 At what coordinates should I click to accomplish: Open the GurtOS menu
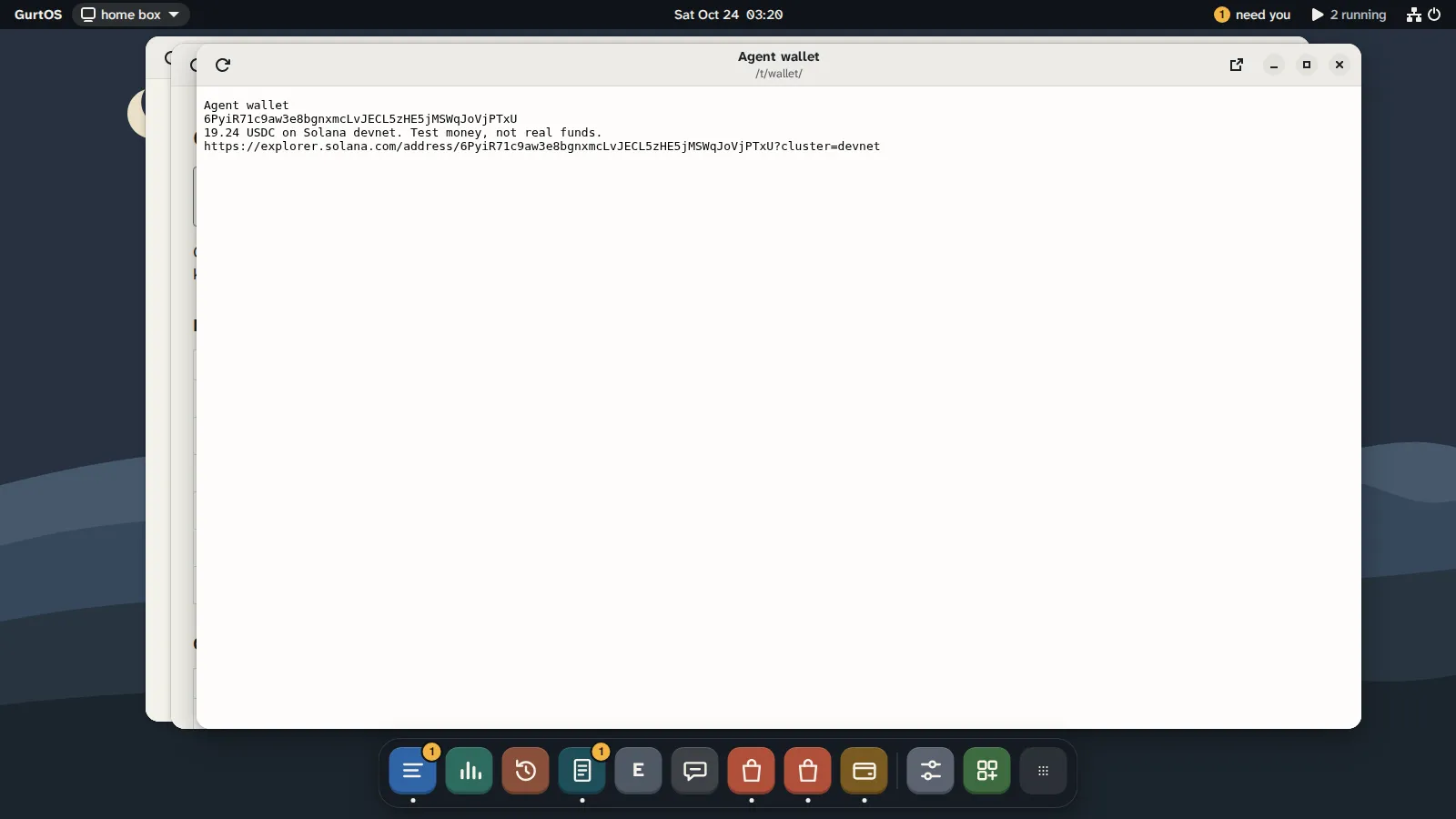click(38, 15)
